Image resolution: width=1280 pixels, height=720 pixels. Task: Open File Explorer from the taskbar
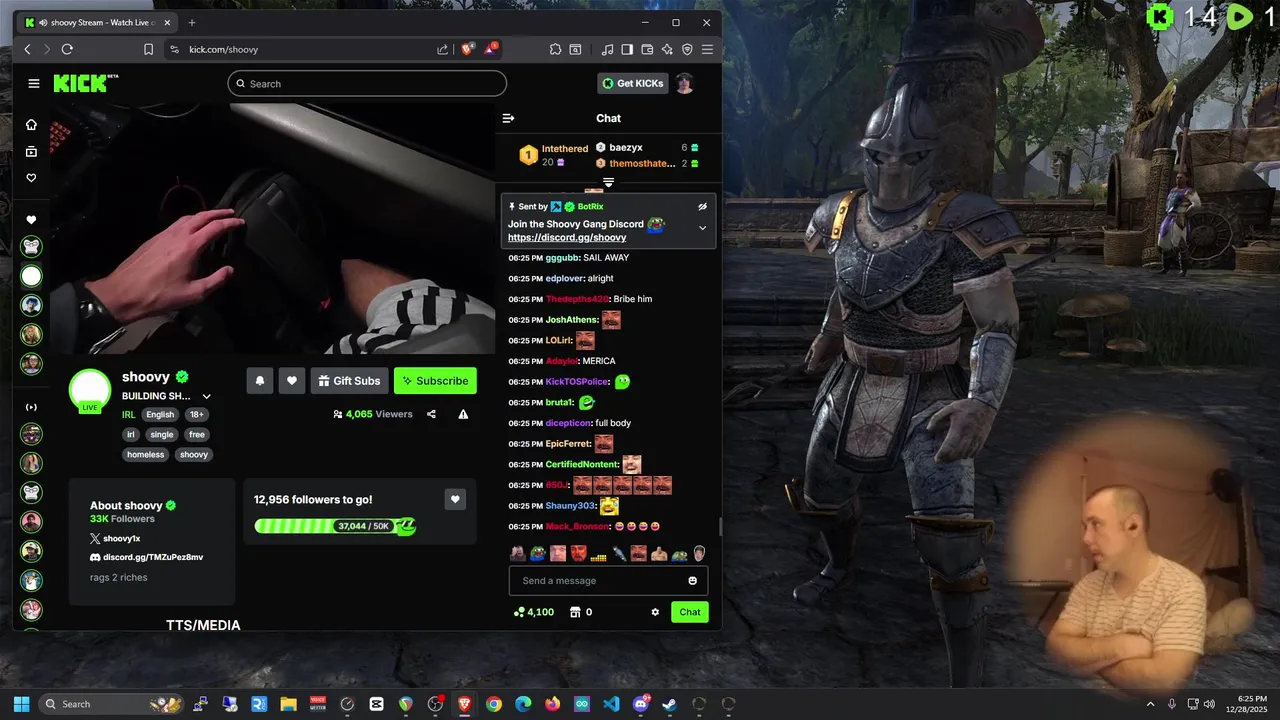pos(288,704)
